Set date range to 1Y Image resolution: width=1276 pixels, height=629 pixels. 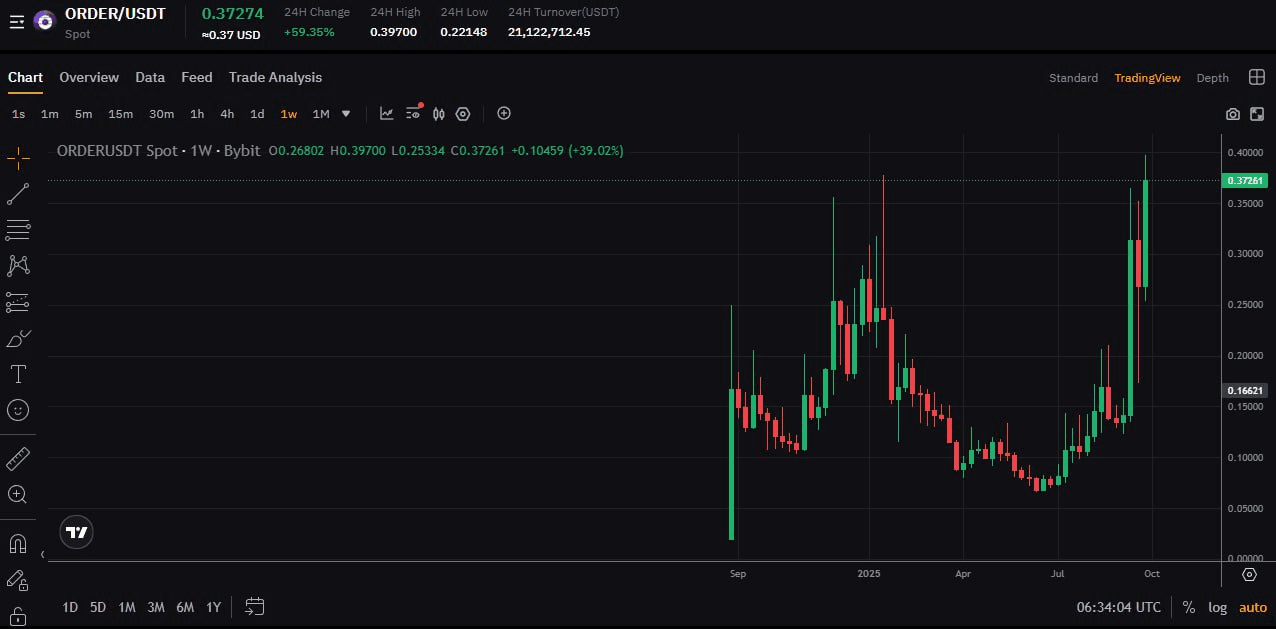point(213,607)
